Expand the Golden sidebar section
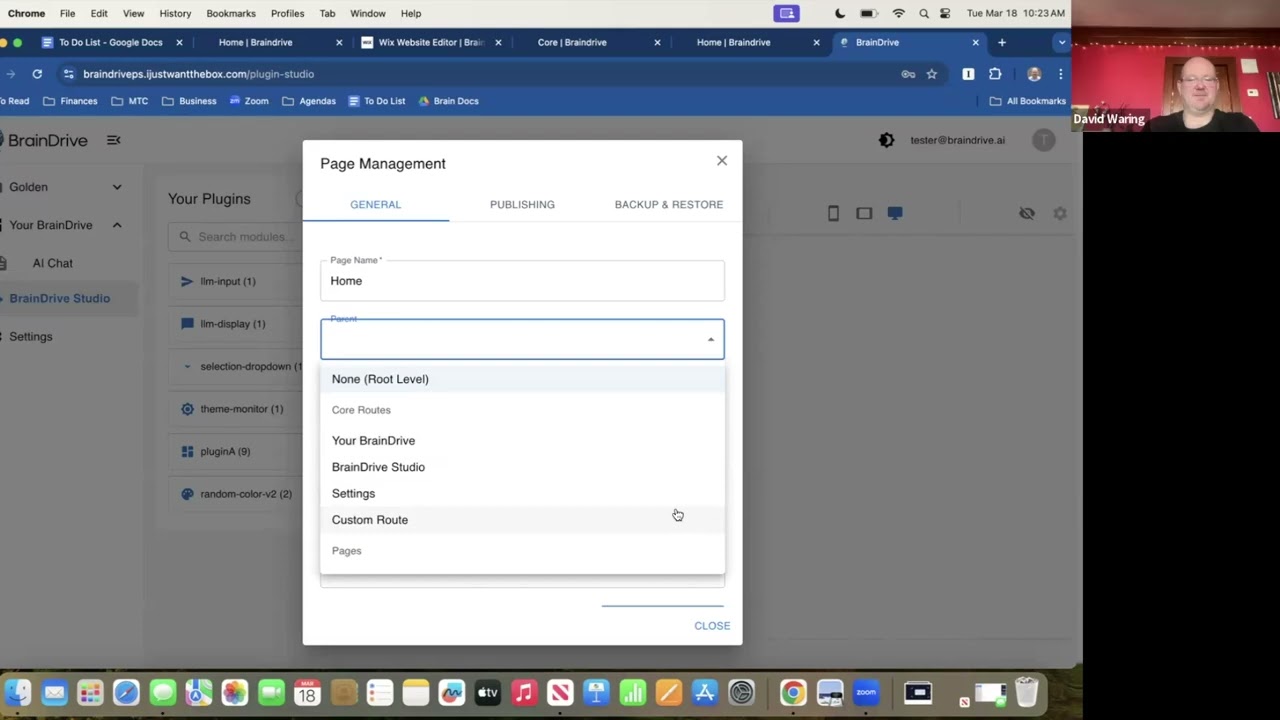The image size is (1280, 720). click(117, 187)
